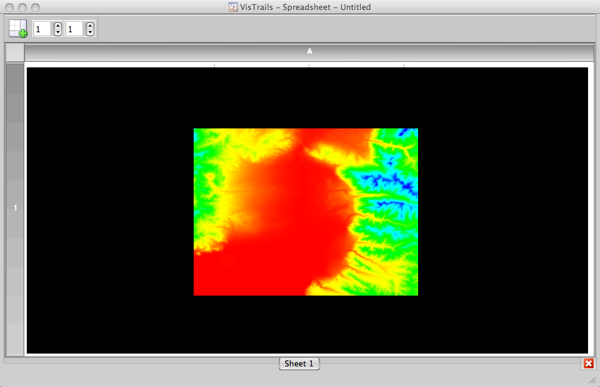Select row header 1
This screenshot has width=600, height=387.
(x=15, y=208)
